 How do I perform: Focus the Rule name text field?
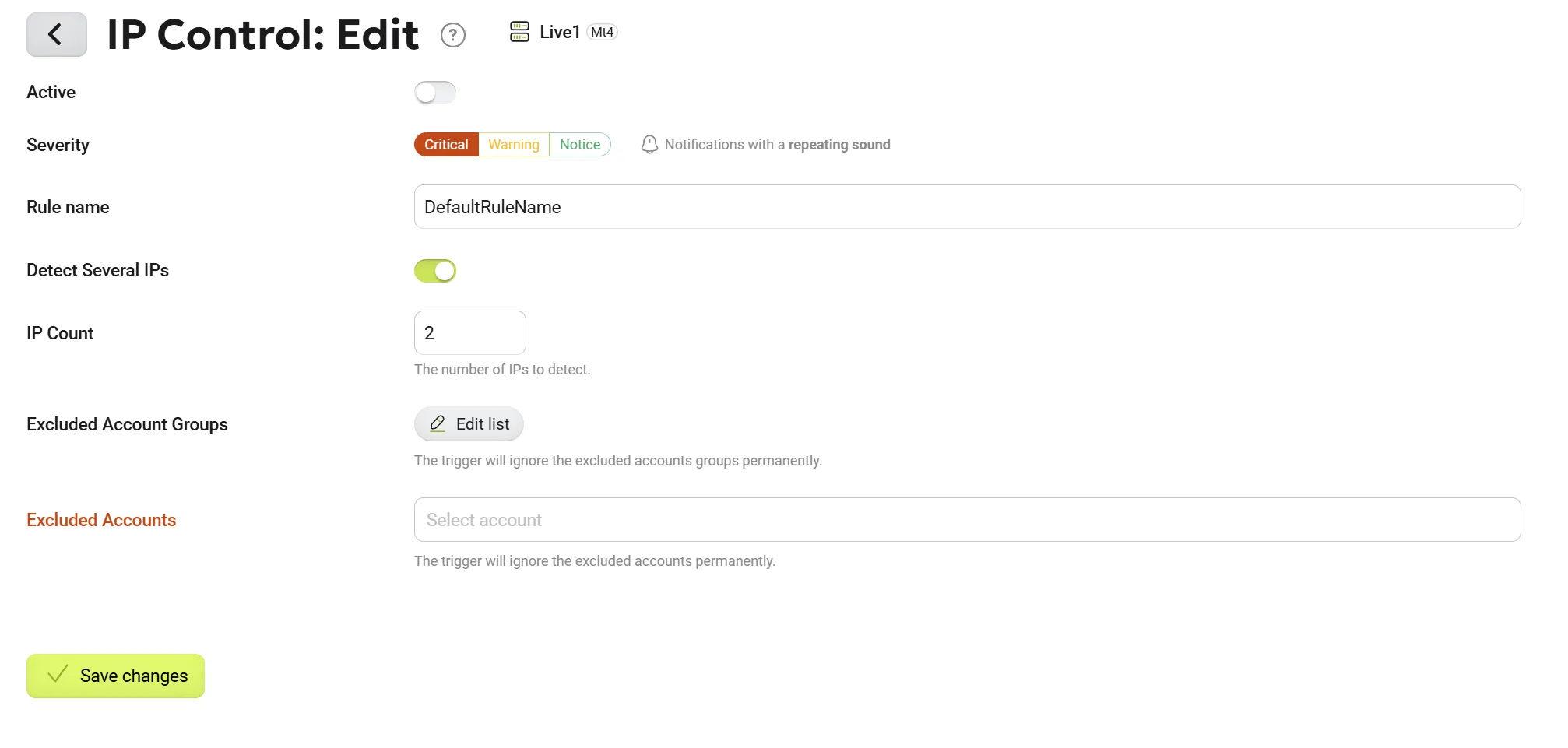(x=967, y=207)
